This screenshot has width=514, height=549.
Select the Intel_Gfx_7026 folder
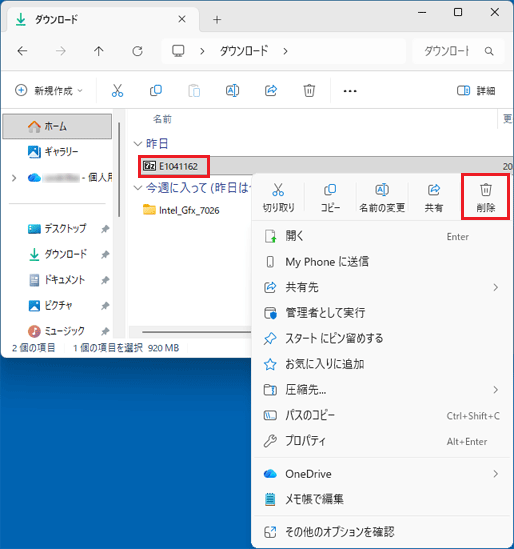(x=181, y=210)
